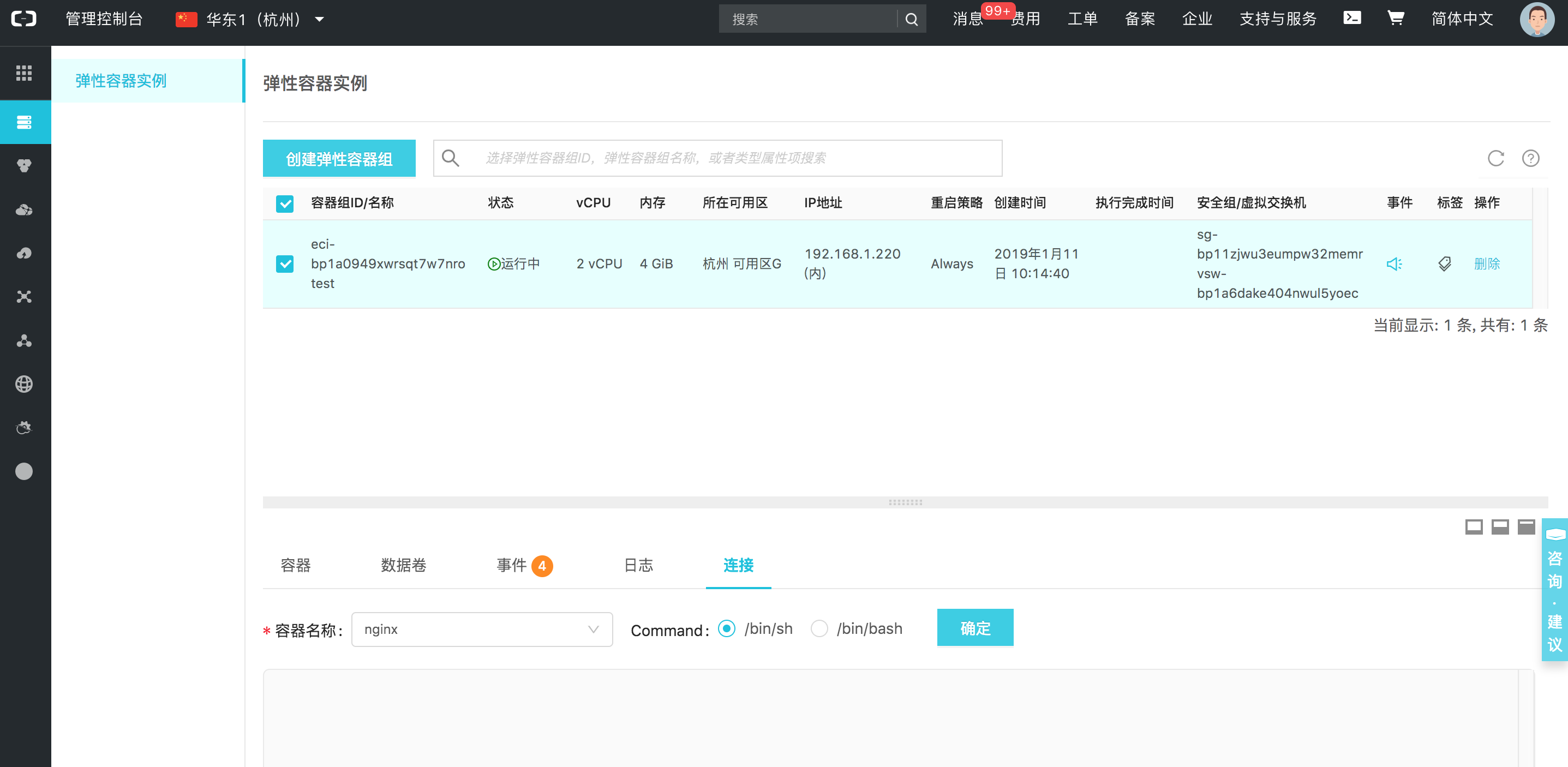The image size is (1568, 767).
Task: Click the horizontal splitter drag handle
Action: click(905, 502)
